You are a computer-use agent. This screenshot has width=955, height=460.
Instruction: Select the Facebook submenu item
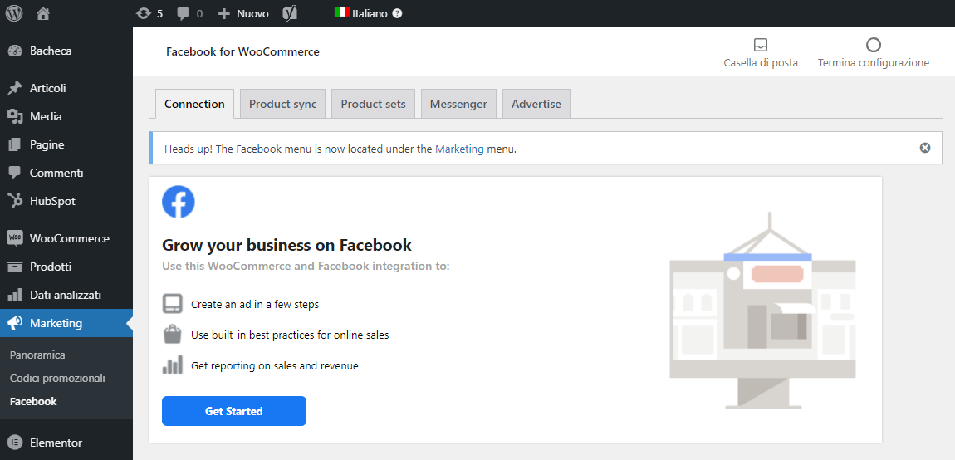pyautogui.click(x=33, y=402)
